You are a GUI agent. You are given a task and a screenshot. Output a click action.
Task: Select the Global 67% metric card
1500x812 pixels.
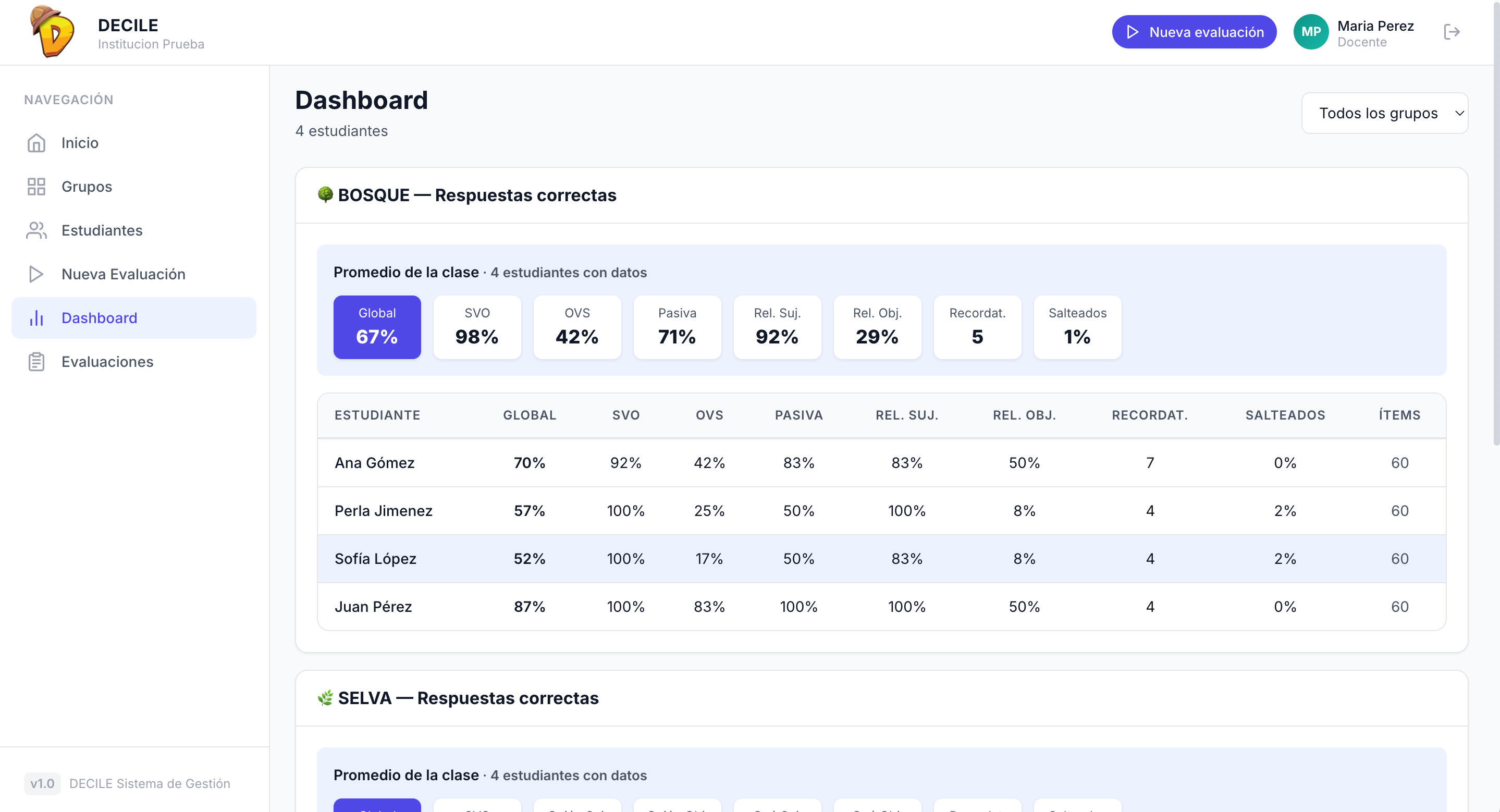click(x=377, y=327)
